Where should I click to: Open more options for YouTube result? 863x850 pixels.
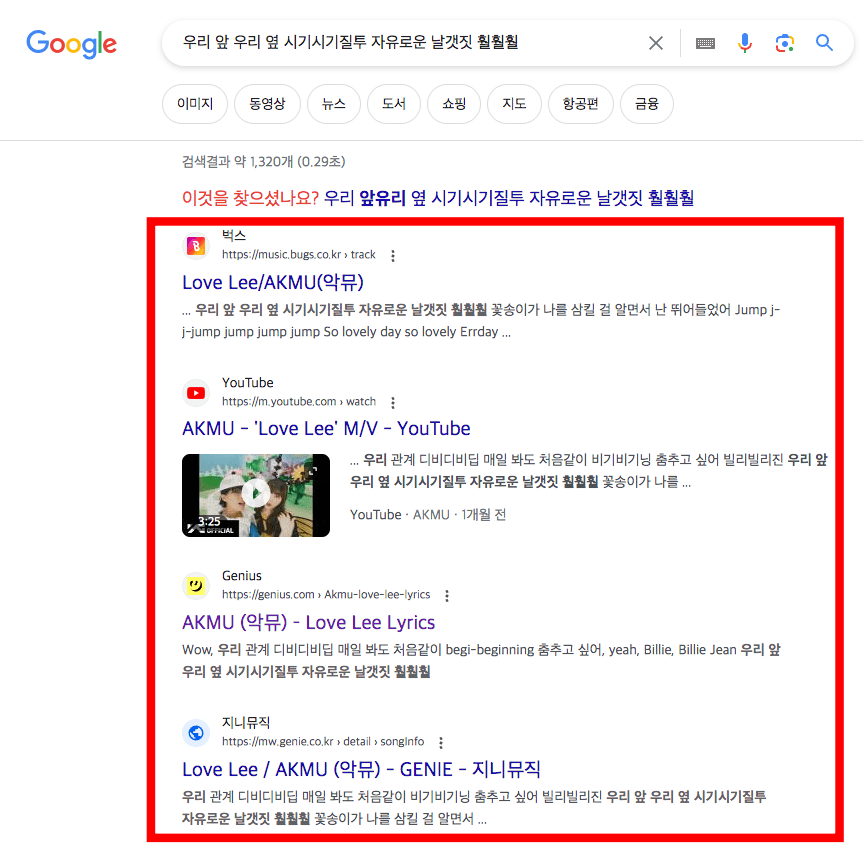click(x=393, y=402)
